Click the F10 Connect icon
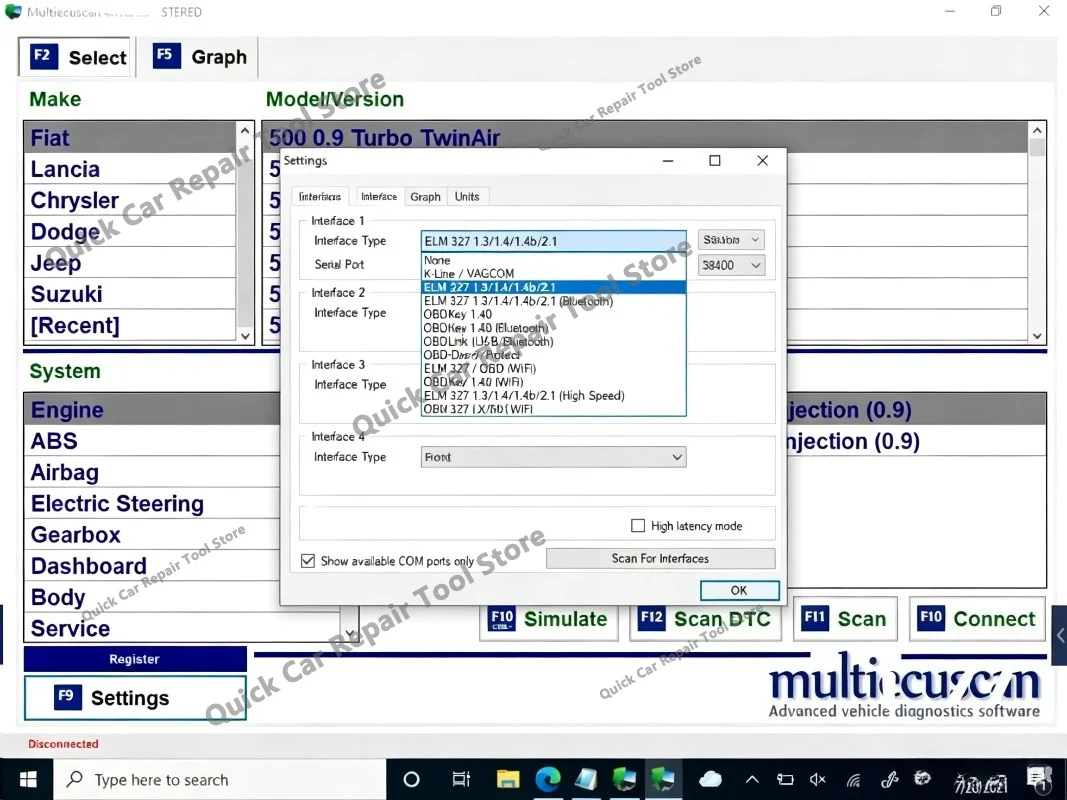1067x800 pixels. (x=930, y=618)
